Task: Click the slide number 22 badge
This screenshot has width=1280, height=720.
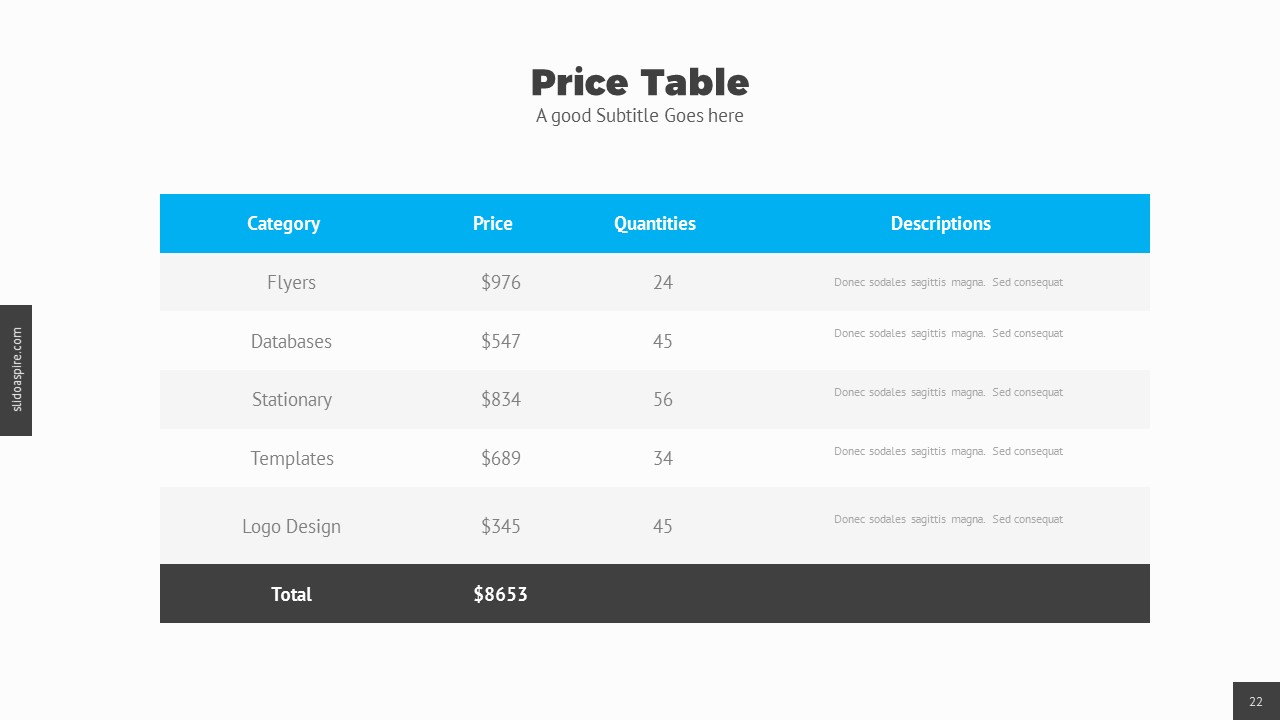Action: click(1256, 701)
